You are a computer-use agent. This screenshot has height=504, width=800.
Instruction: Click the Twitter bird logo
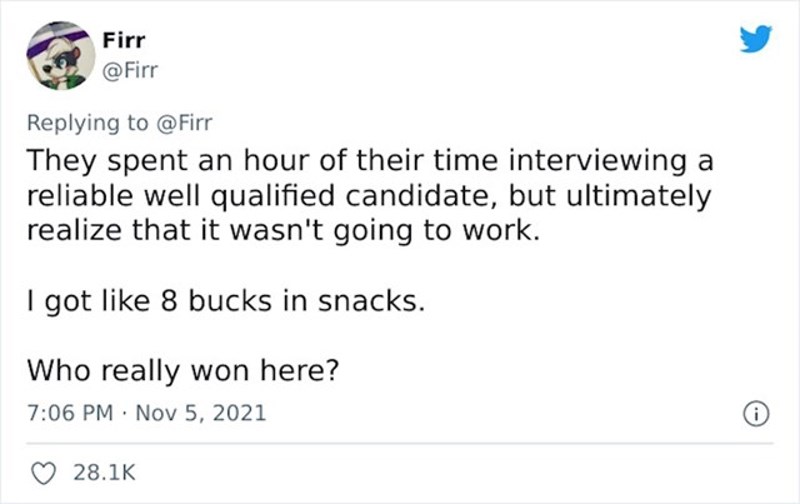[756, 38]
